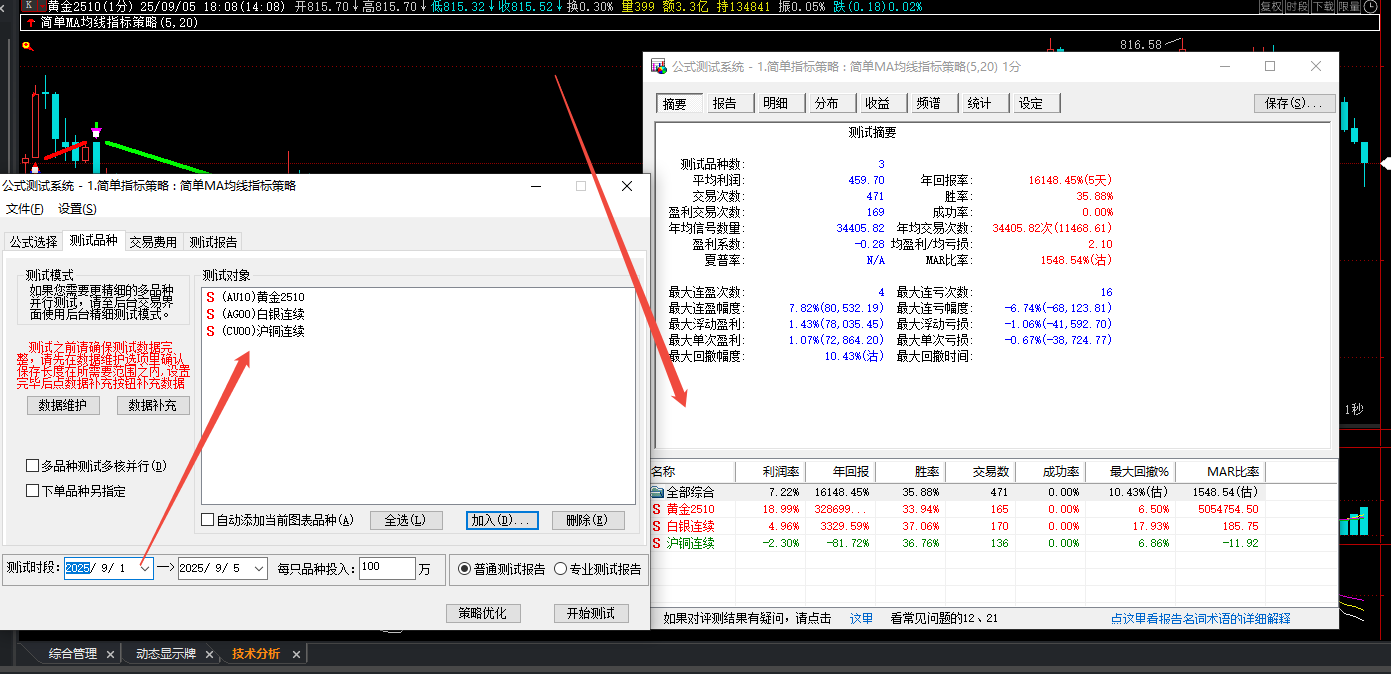Click the K-line icon beside 黄金2510 title
This screenshot has height=674, width=1391.
point(30,6)
